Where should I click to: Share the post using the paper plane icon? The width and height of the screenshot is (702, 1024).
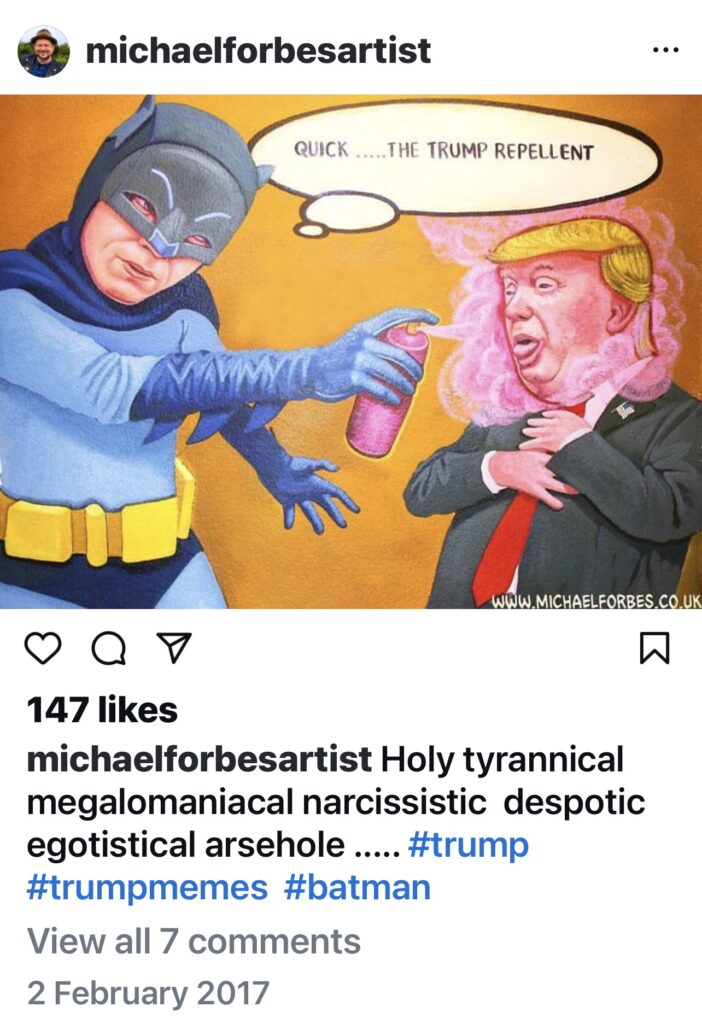point(174,648)
